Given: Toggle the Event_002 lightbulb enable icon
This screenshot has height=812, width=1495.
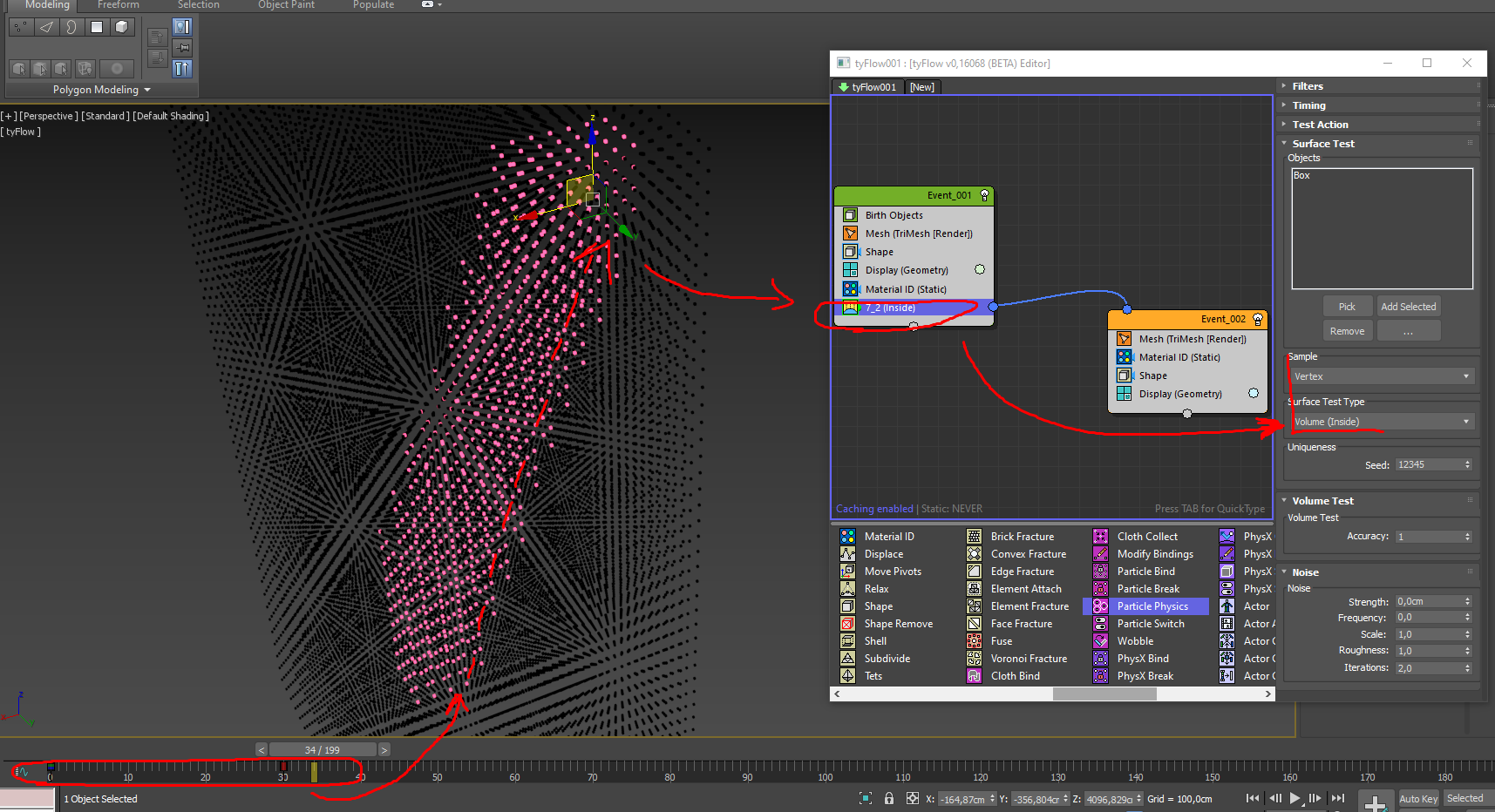Looking at the screenshot, I should coord(1258,320).
